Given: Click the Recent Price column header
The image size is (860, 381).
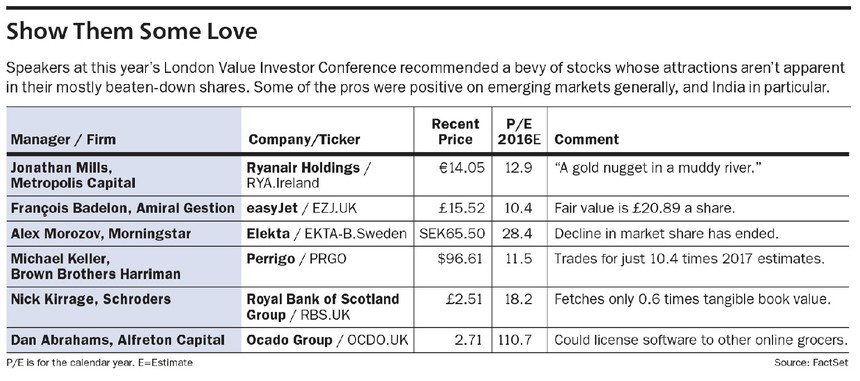Looking at the screenshot, I should pos(455,132).
